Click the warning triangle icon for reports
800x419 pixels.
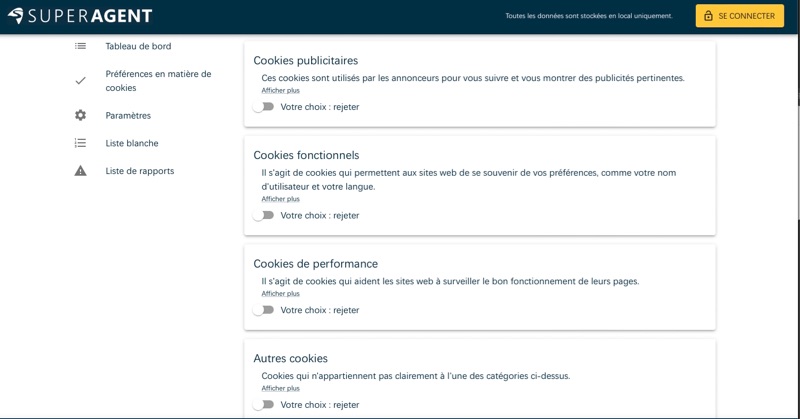(x=80, y=171)
